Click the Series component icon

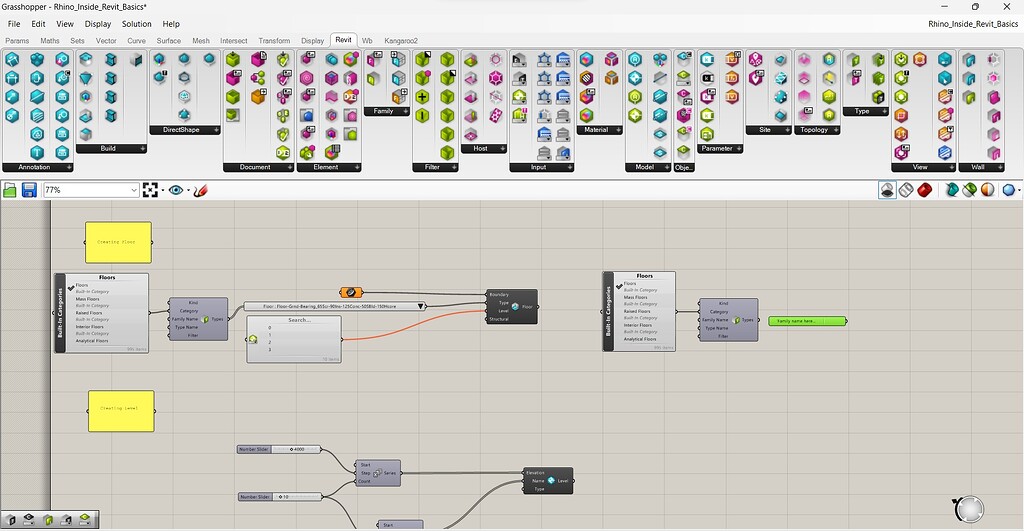(377, 473)
